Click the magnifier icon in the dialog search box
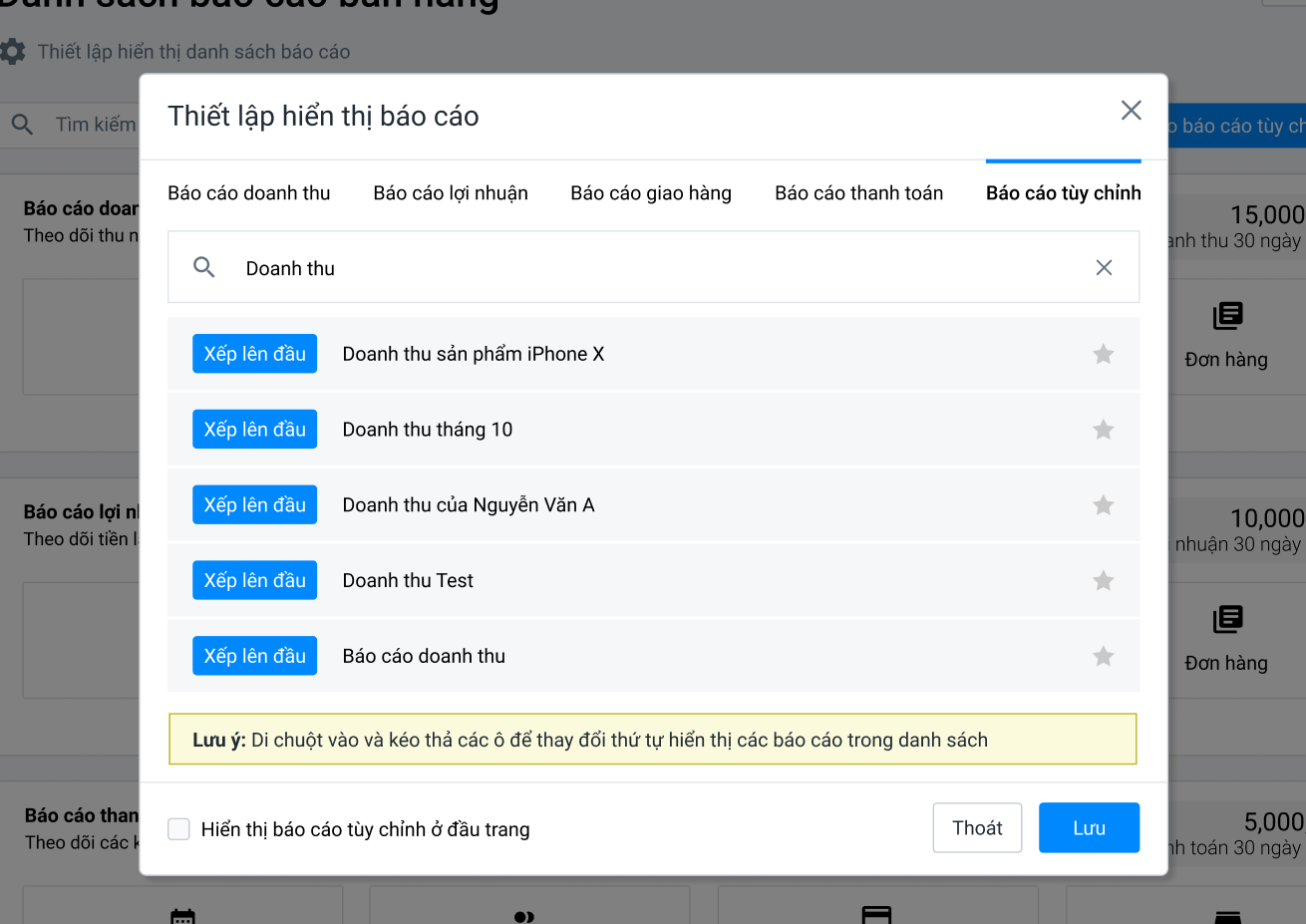The width and height of the screenshot is (1306, 924). click(x=204, y=267)
